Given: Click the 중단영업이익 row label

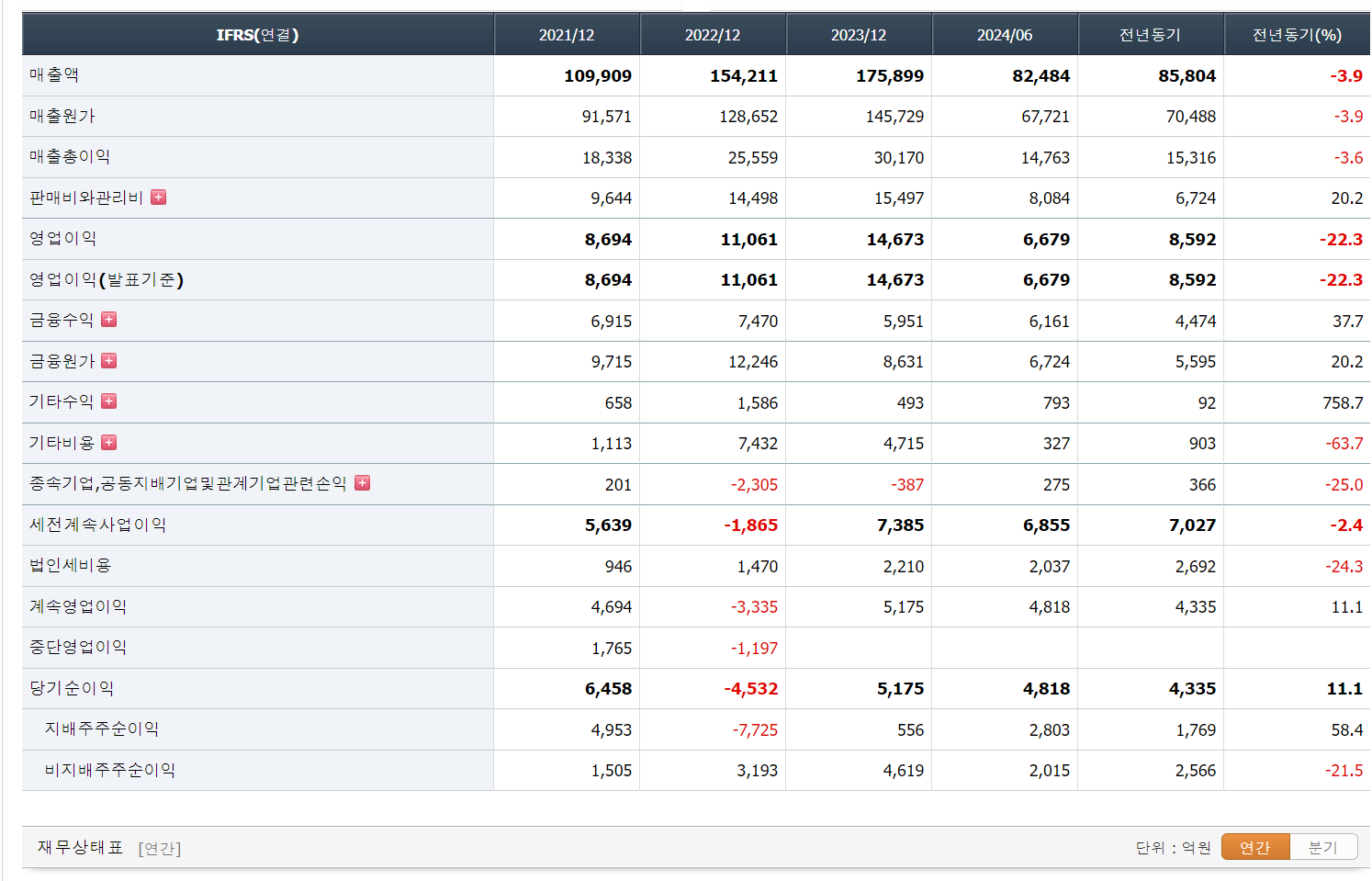Looking at the screenshot, I should click(x=78, y=647).
